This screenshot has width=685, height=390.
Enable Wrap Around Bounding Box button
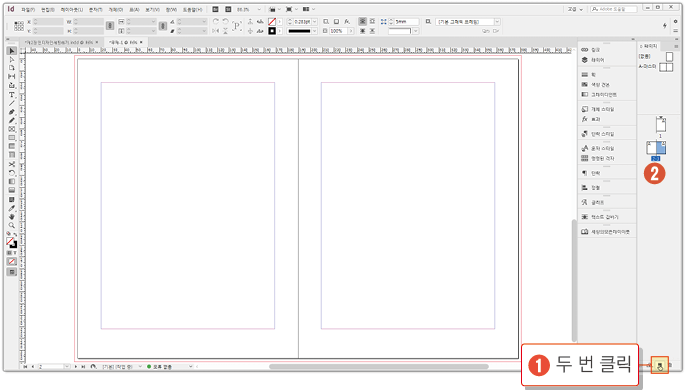point(372,21)
